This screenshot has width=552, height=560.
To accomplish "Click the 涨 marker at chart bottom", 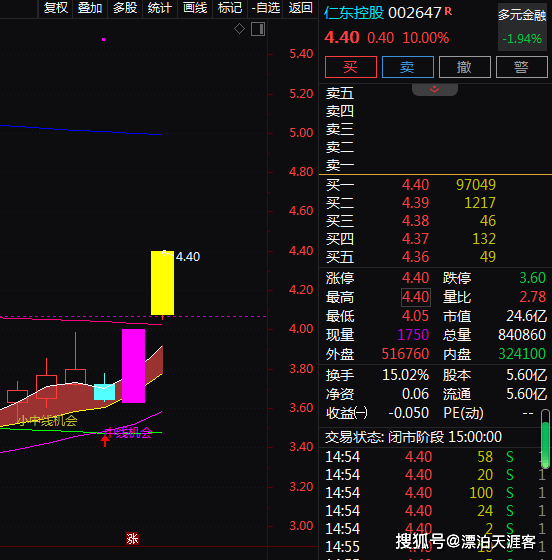I will click(x=132, y=539).
